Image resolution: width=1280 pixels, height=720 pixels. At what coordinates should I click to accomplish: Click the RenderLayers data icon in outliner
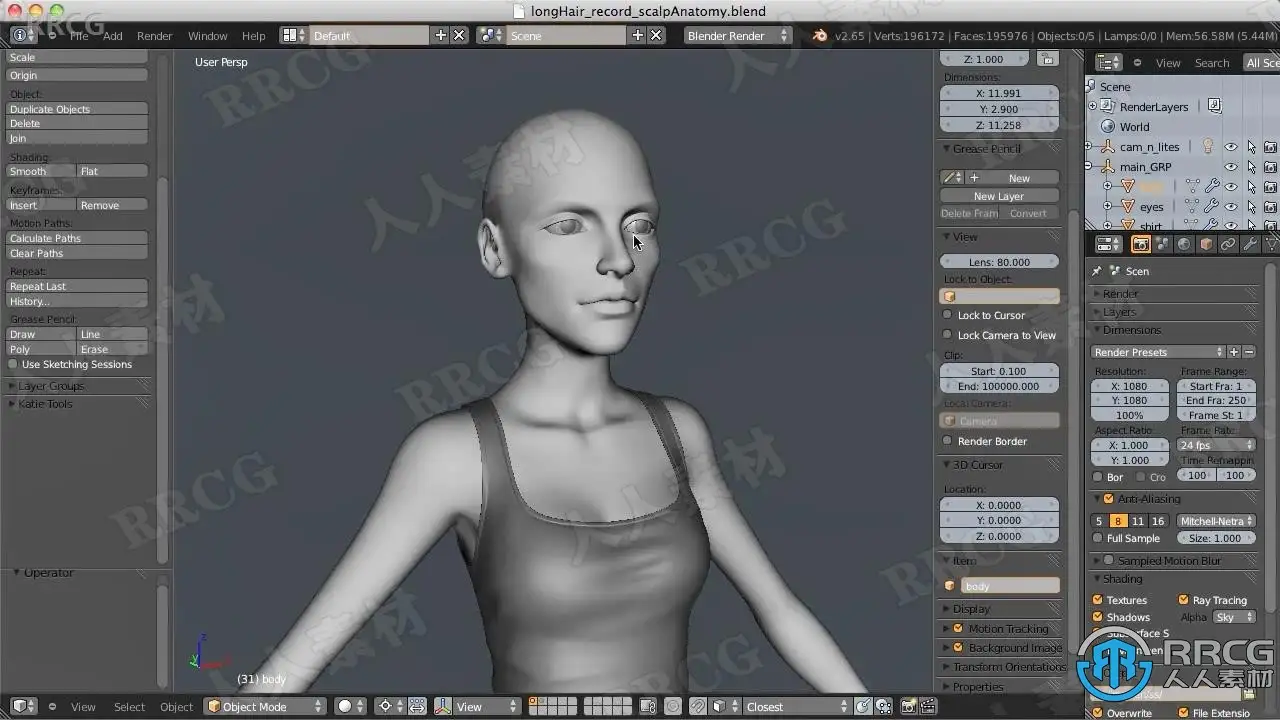click(x=1214, y=106)
